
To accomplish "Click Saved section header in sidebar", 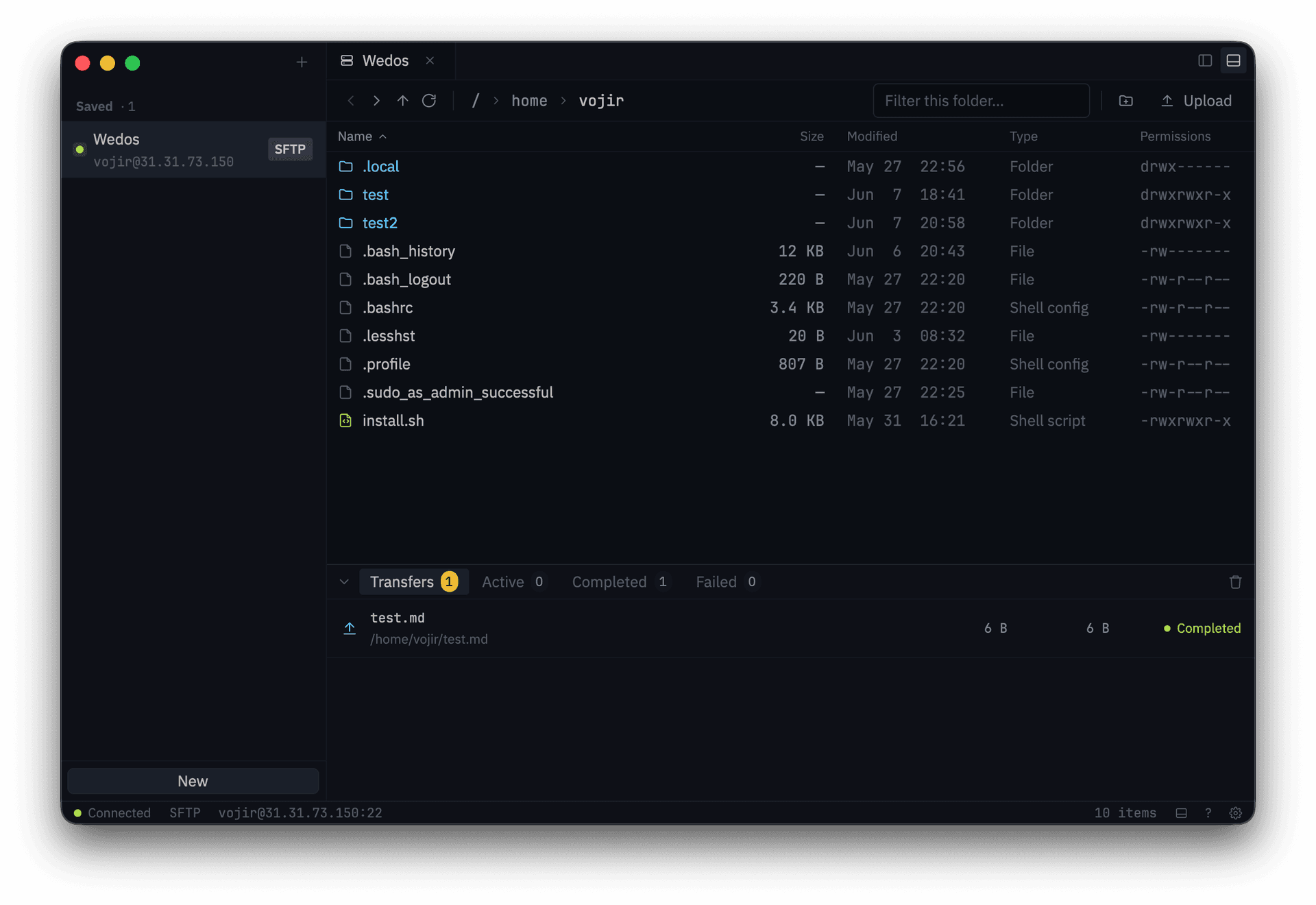I will pyautogui.click(x=105, y=106).
